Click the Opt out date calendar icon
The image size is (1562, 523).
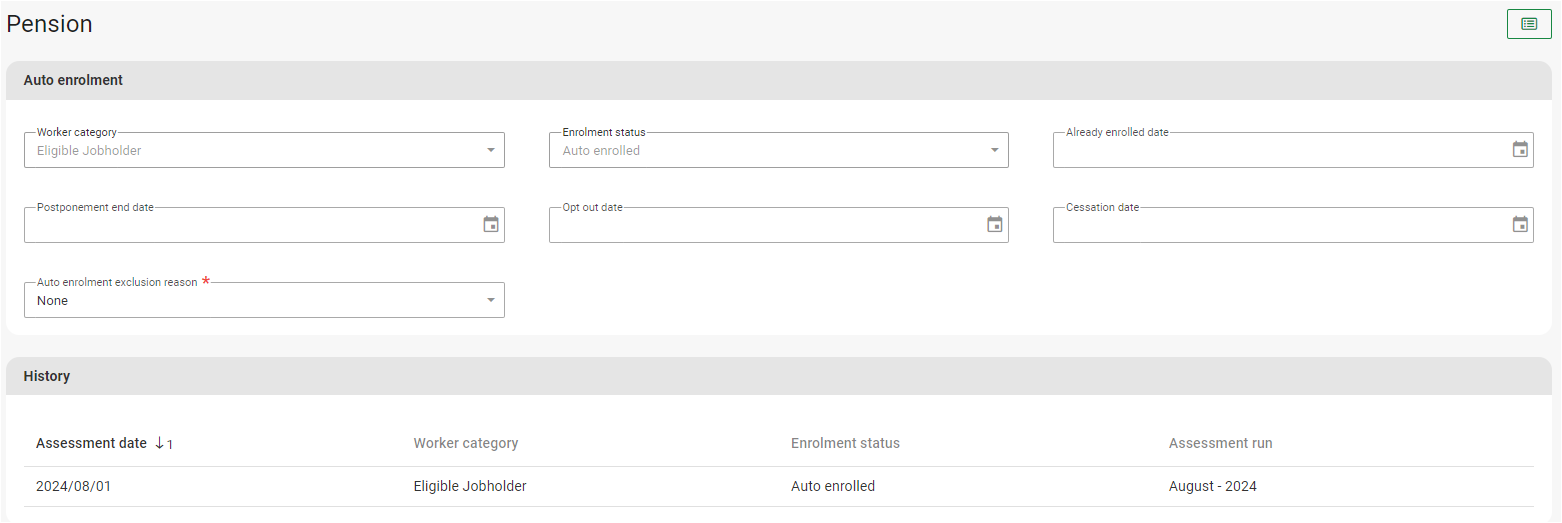[x=995, y=225]
